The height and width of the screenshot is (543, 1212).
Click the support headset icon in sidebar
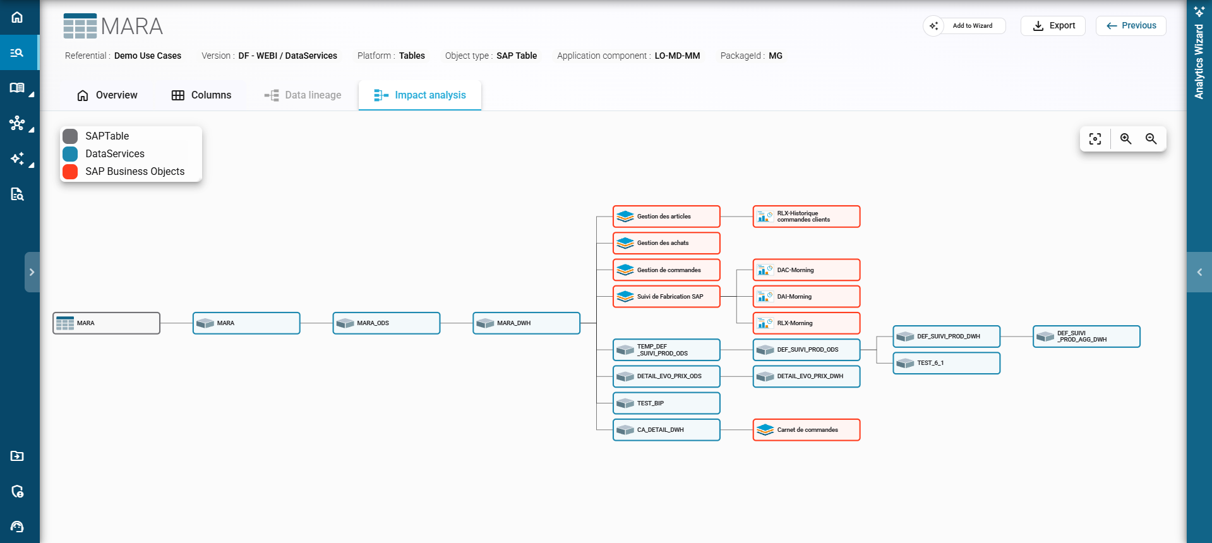tap(17, 526)
